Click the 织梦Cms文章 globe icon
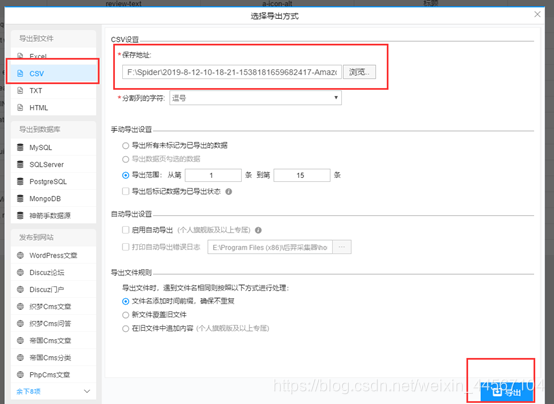554x404 pixels. click(x=20, y=306)
